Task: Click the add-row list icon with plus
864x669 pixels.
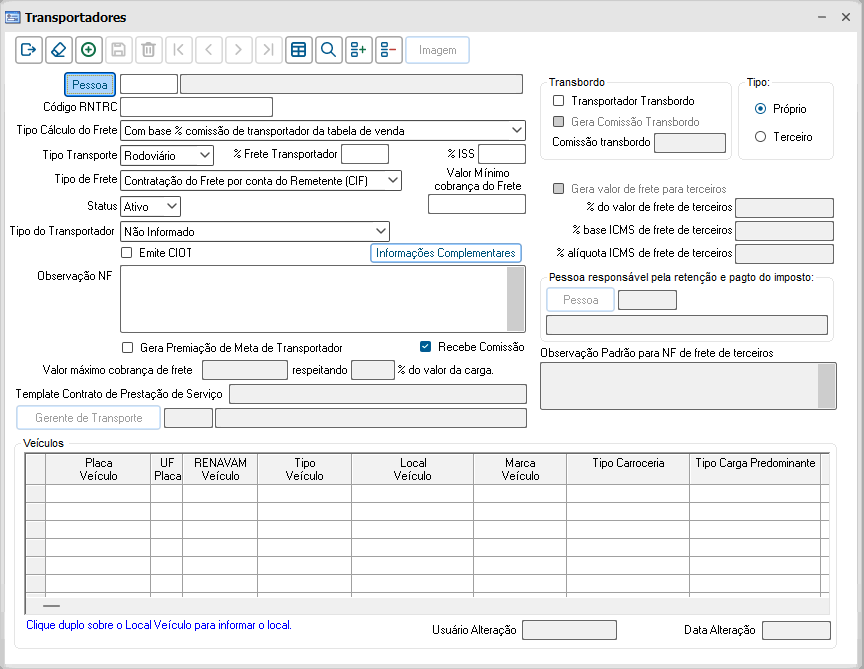Action: [359, 50]
